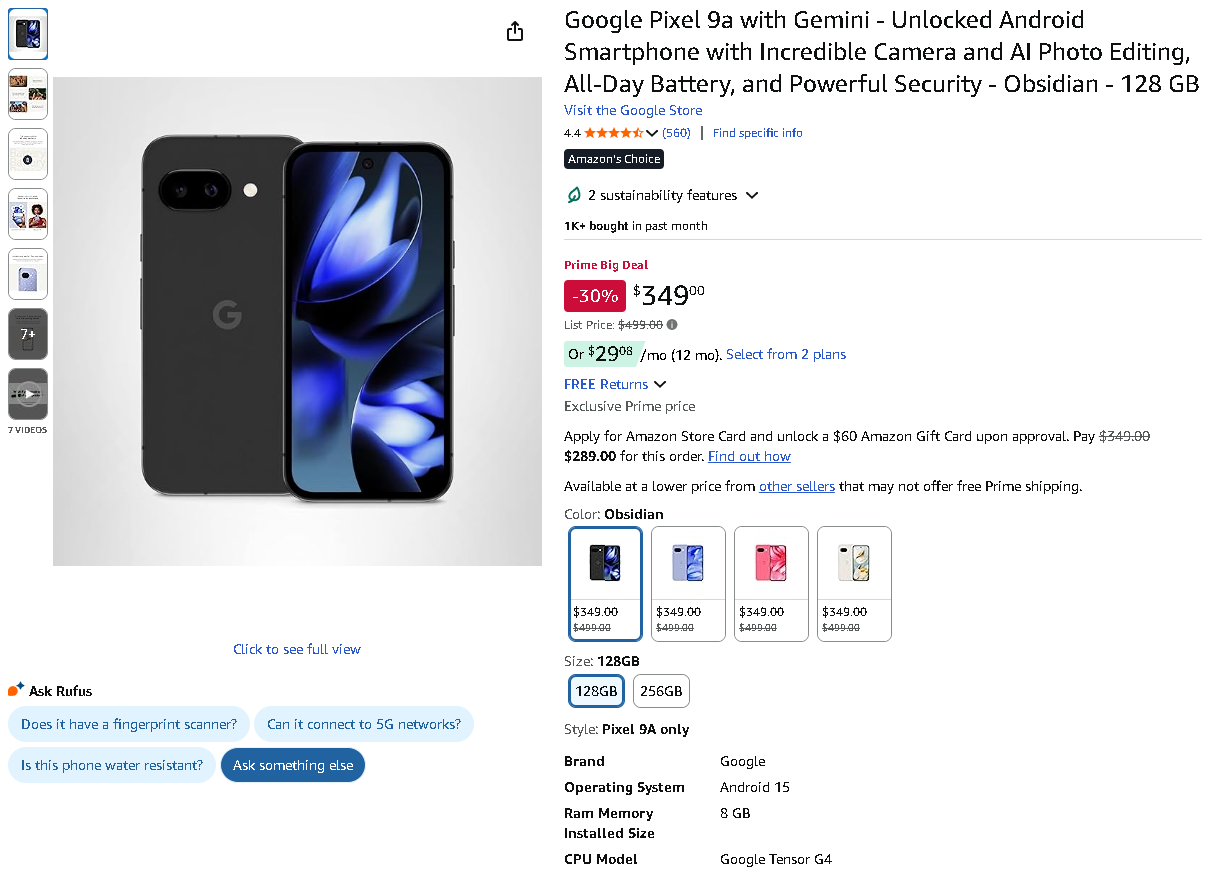Ask Rufus about the fingerprint scanner
This screenshot has width=1208, height=872.
pos(128,724)
